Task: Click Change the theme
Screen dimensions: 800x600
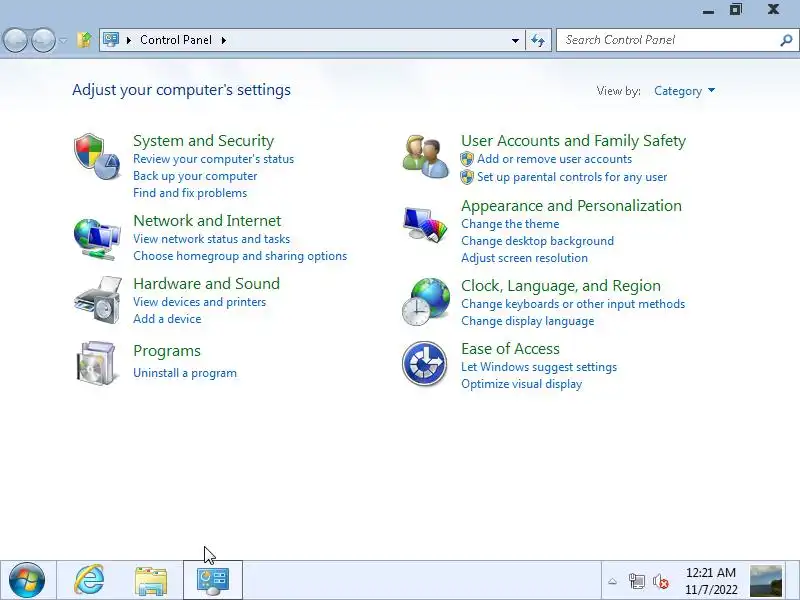Action: coord(510,223)
